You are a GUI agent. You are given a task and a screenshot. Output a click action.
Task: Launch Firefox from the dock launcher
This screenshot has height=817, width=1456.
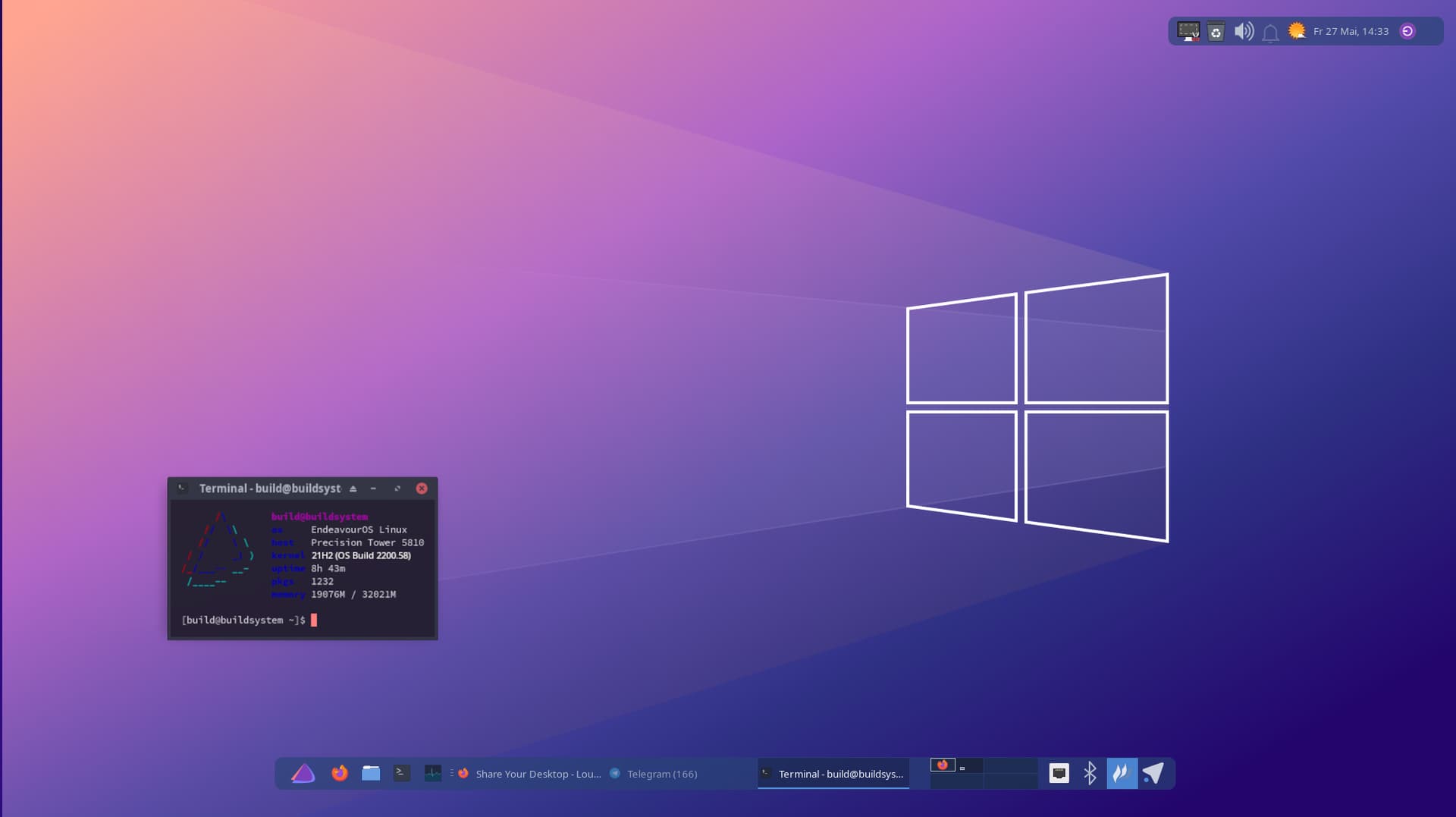340,773
